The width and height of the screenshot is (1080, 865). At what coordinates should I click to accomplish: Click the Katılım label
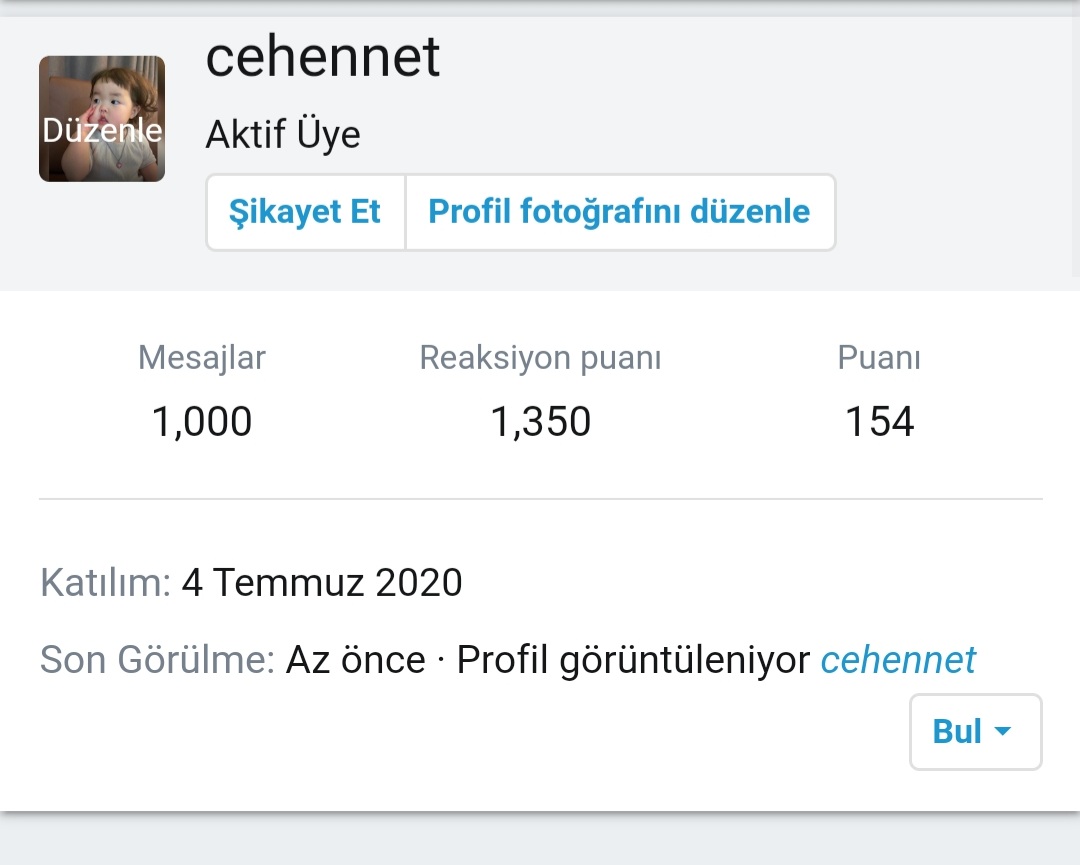(105, 582)
